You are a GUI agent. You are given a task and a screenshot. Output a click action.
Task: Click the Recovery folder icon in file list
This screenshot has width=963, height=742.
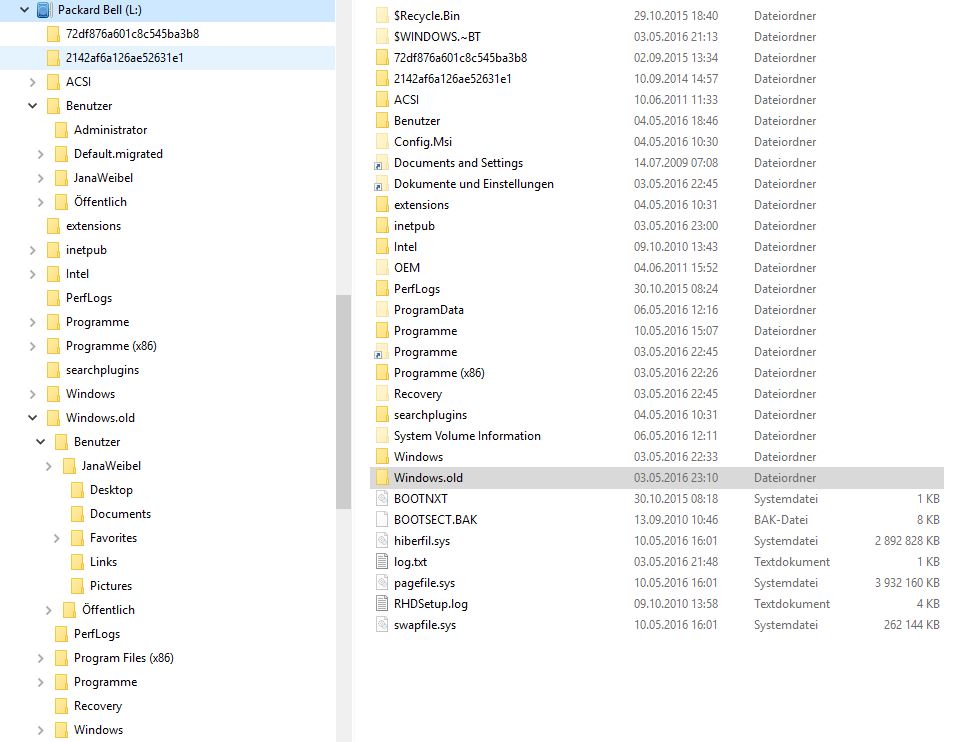pos(381,394)
